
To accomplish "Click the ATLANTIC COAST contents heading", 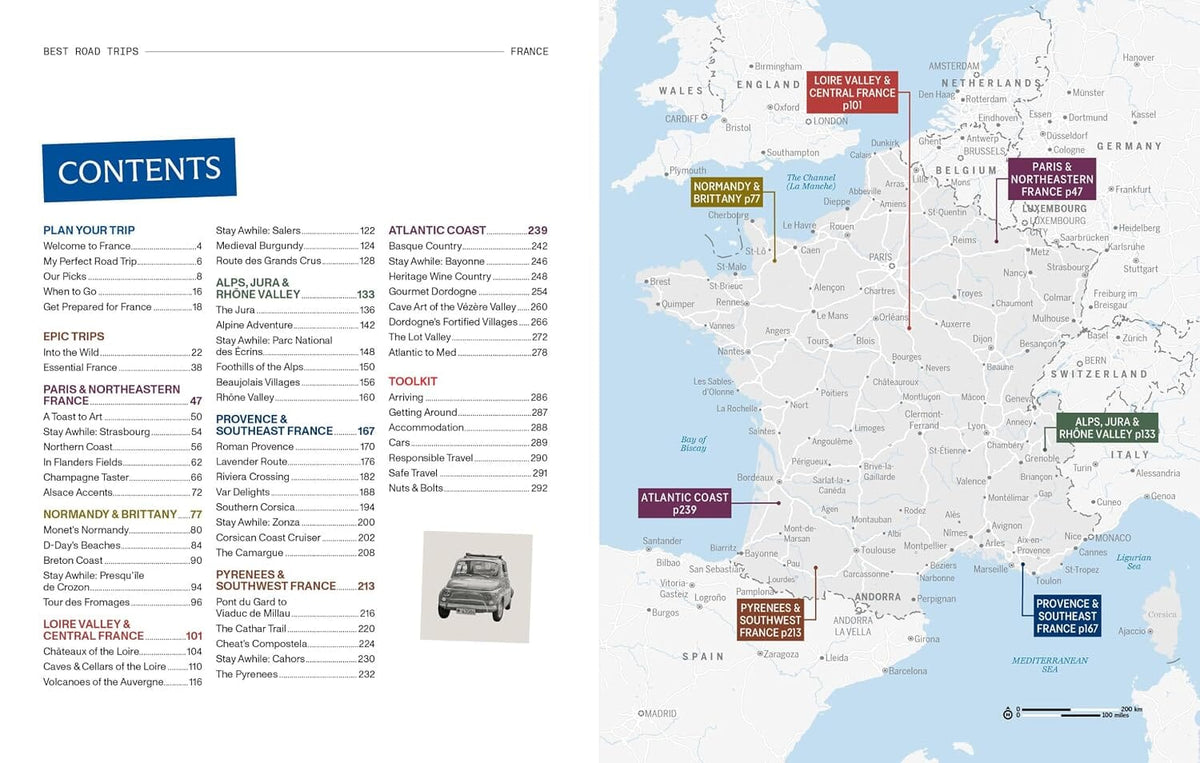I will [468, 230].
